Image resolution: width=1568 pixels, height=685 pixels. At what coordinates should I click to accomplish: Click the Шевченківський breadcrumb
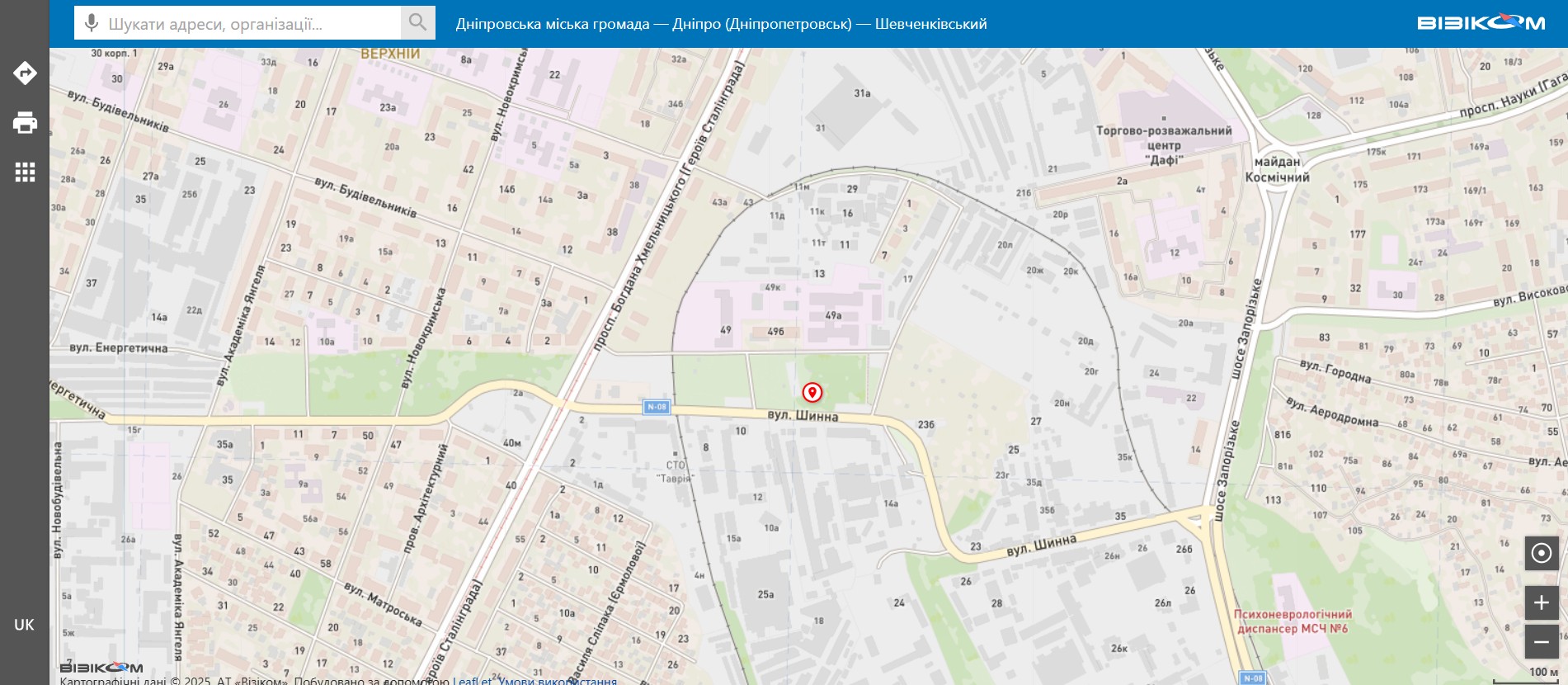click(930, 24)
